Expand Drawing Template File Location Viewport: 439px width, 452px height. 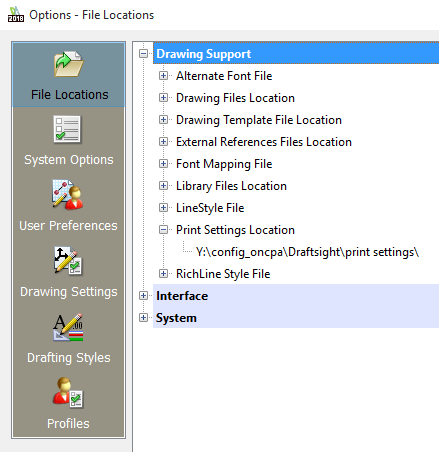[x=163, y=120]
